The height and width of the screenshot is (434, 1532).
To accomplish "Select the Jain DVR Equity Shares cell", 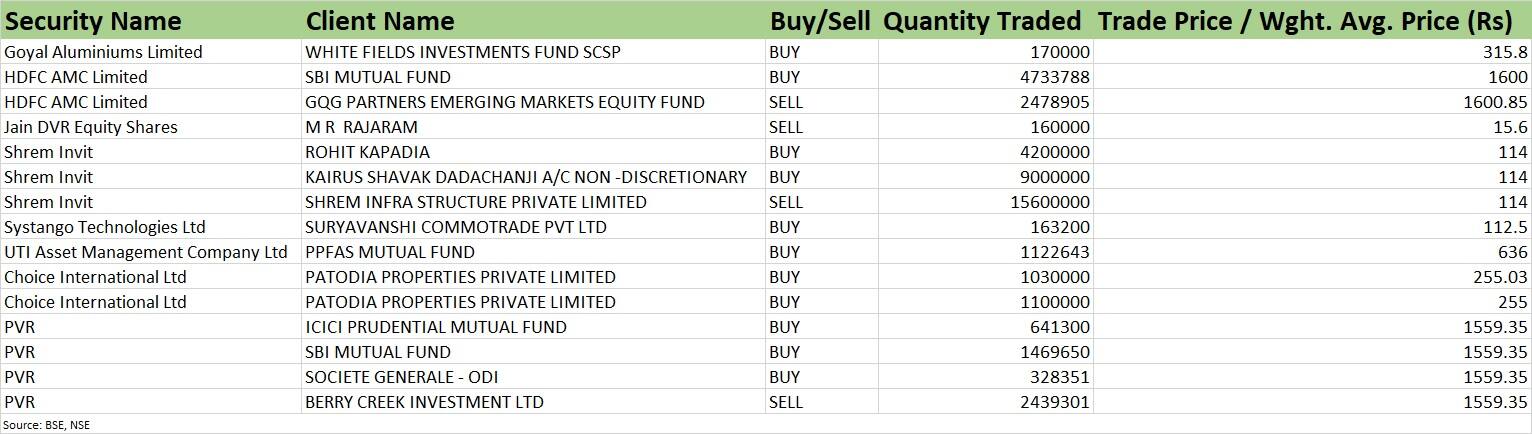I will pos(151,127).
